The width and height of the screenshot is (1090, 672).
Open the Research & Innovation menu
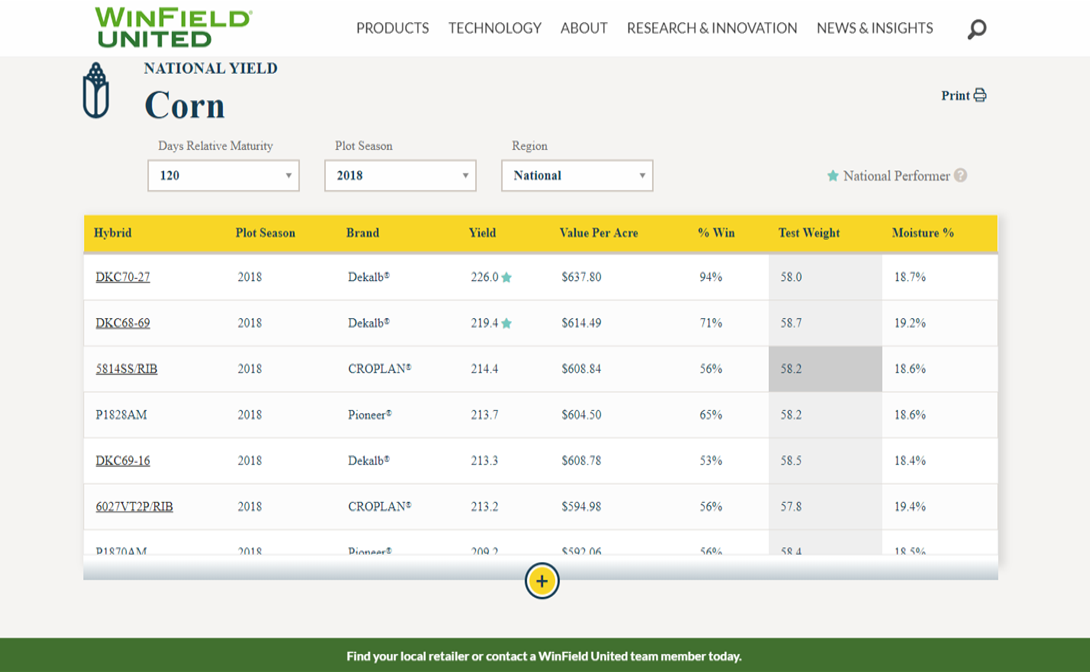[712, 28]
